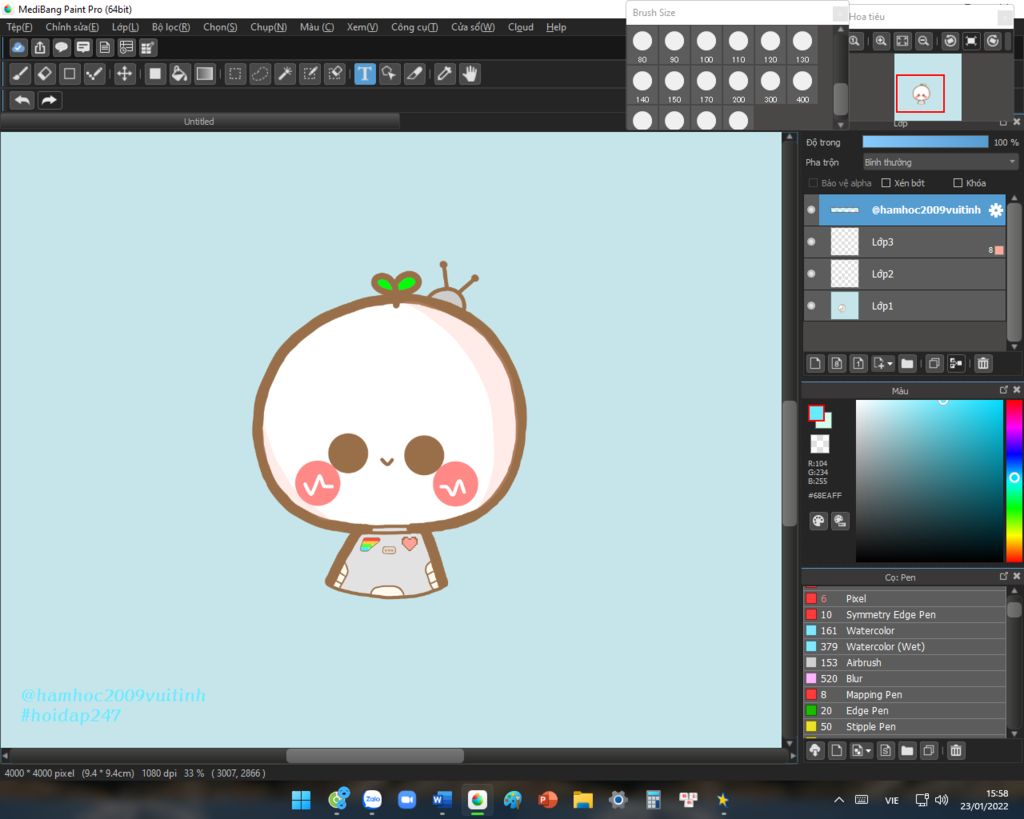Open the Cửa sổ menu
The height and width of the screenshot is (819, 1024).
click(473, 27)
